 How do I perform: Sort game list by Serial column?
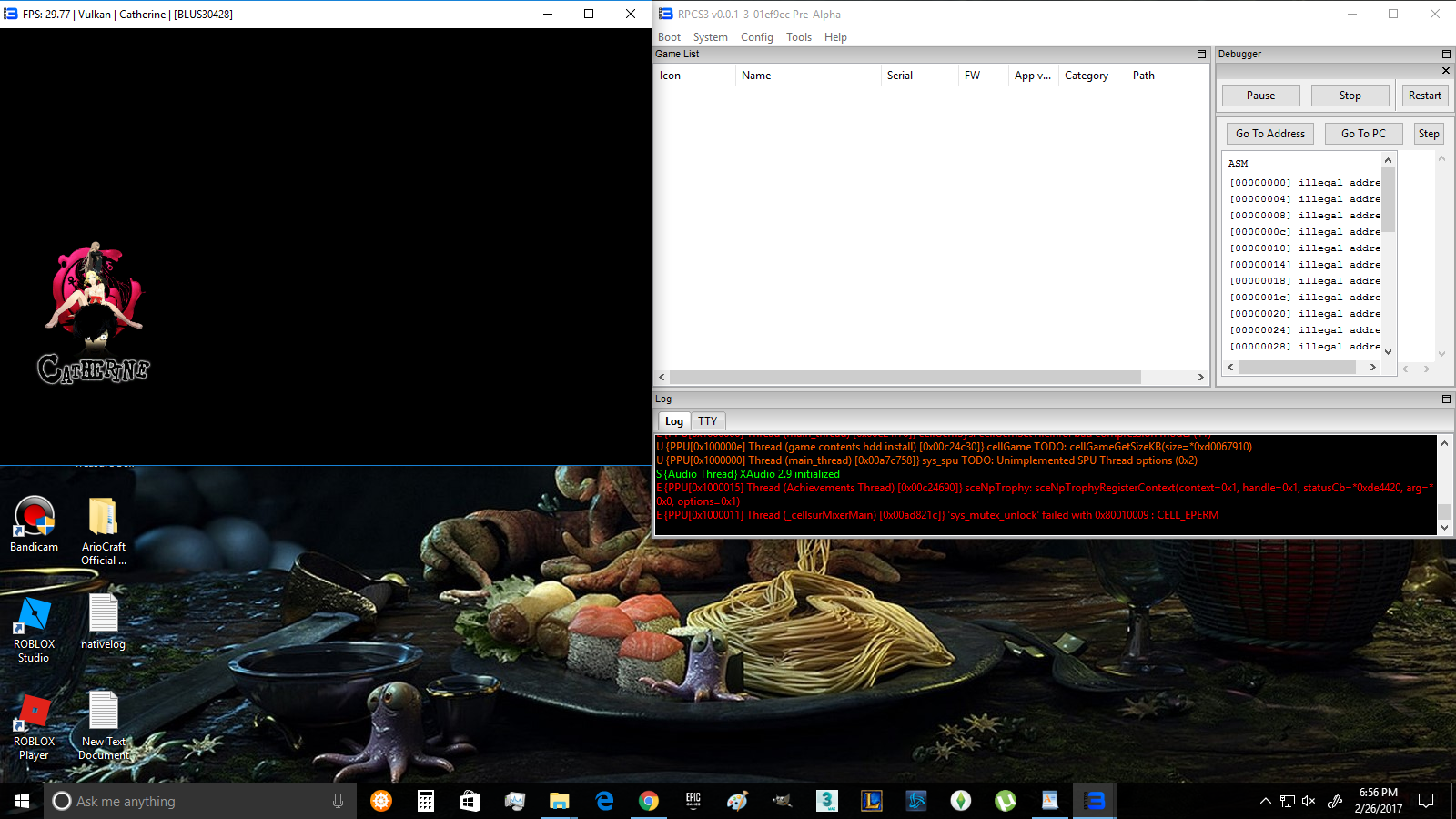[x=919, y=76]
